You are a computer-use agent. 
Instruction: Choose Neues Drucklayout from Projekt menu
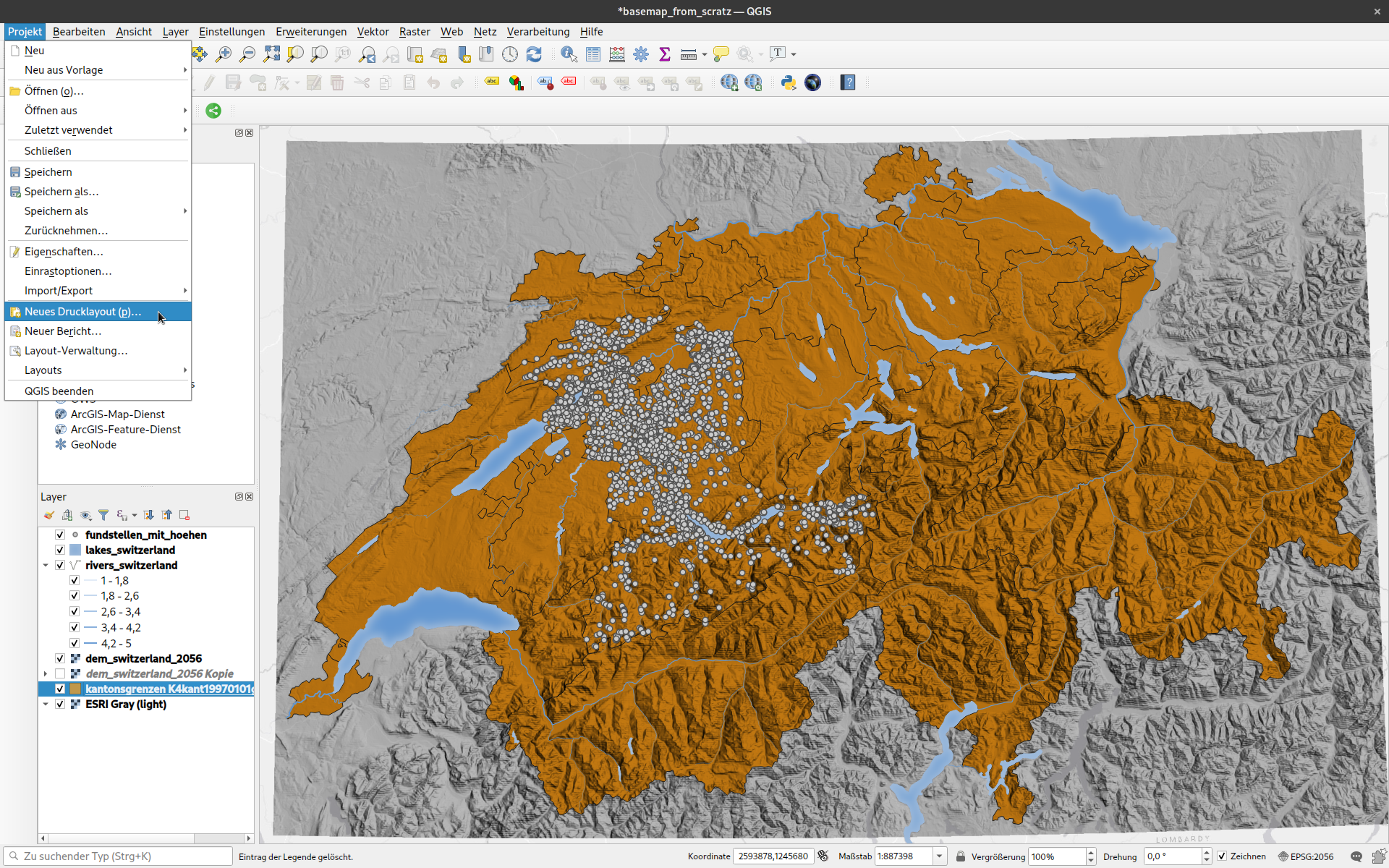[82, 312]
